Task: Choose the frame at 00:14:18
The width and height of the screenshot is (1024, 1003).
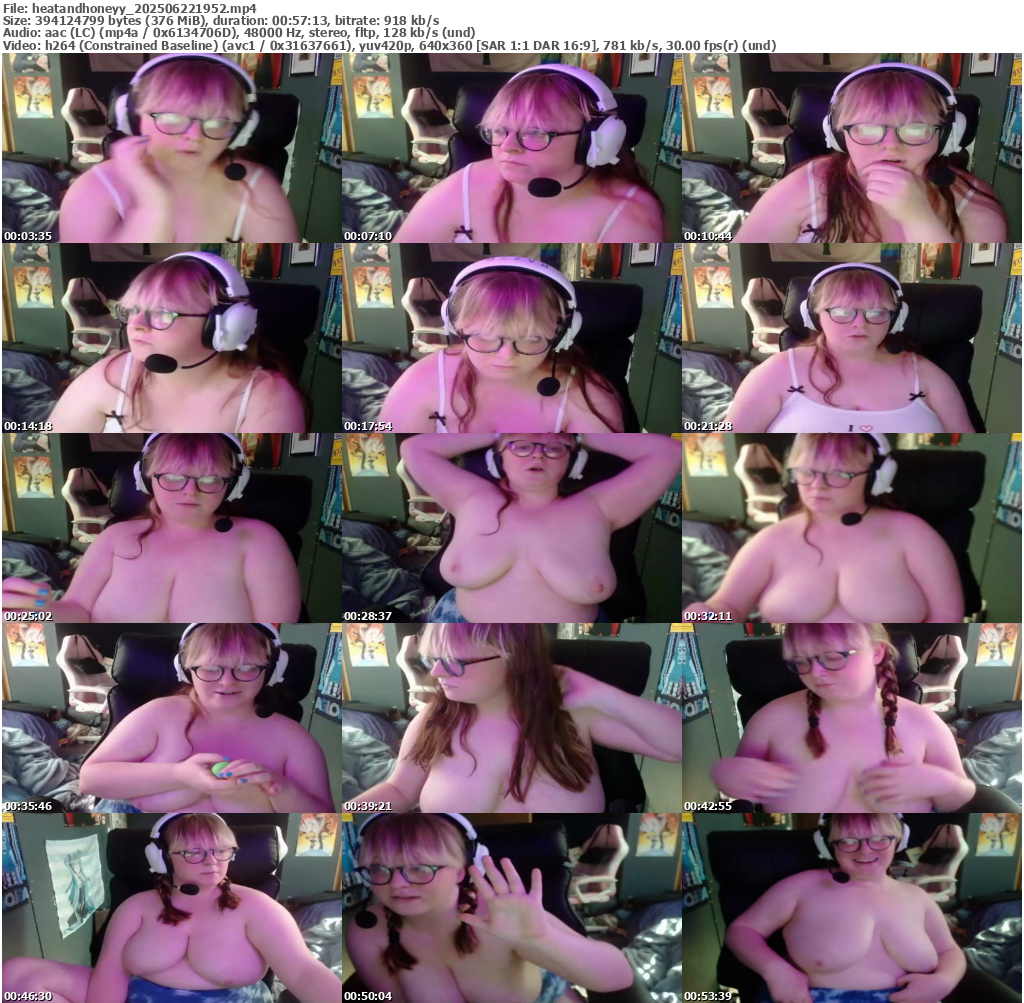Action: (171, 338)
